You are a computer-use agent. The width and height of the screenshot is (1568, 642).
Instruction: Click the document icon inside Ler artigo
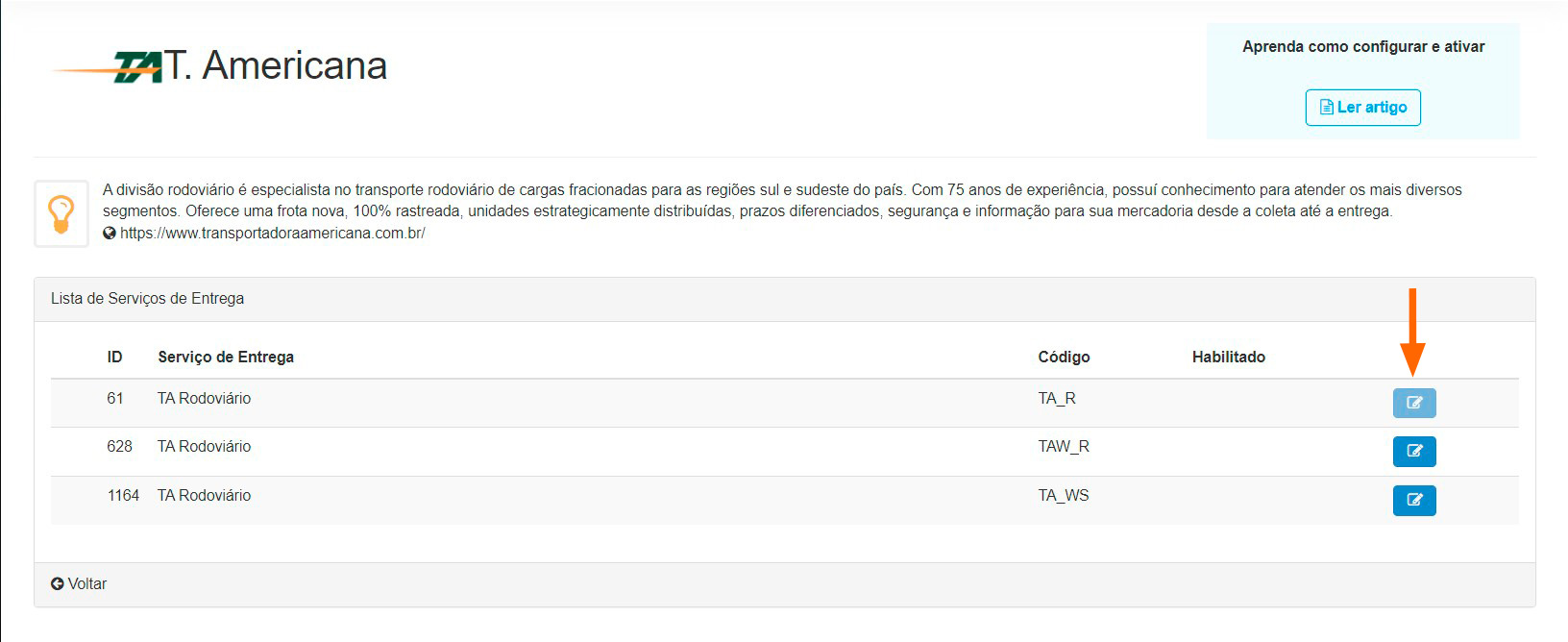click(1327, 108)
